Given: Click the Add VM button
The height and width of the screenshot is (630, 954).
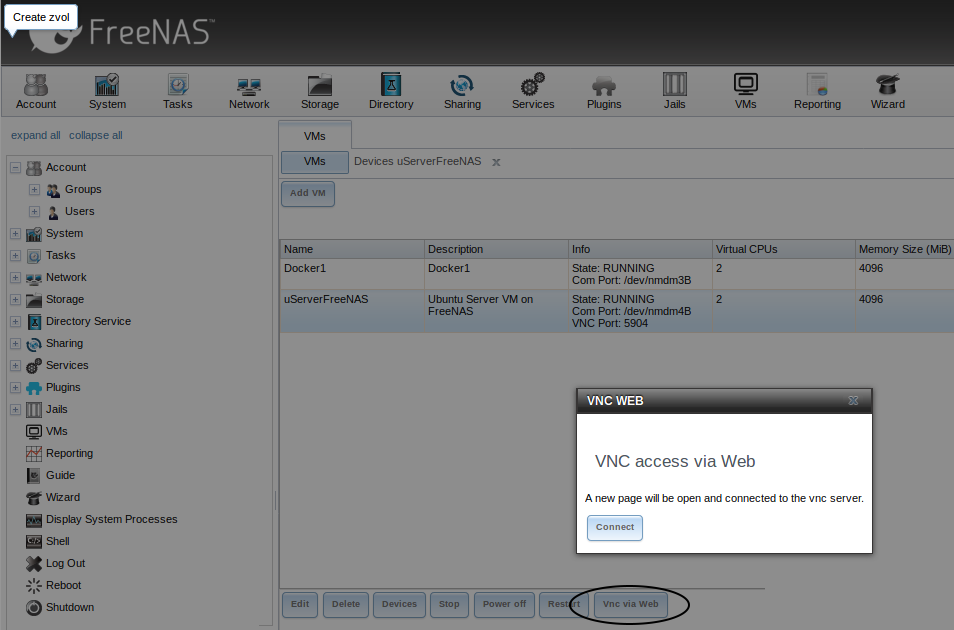Looking at the screenshot, I should pyautogui.click(x=307, y=194).
